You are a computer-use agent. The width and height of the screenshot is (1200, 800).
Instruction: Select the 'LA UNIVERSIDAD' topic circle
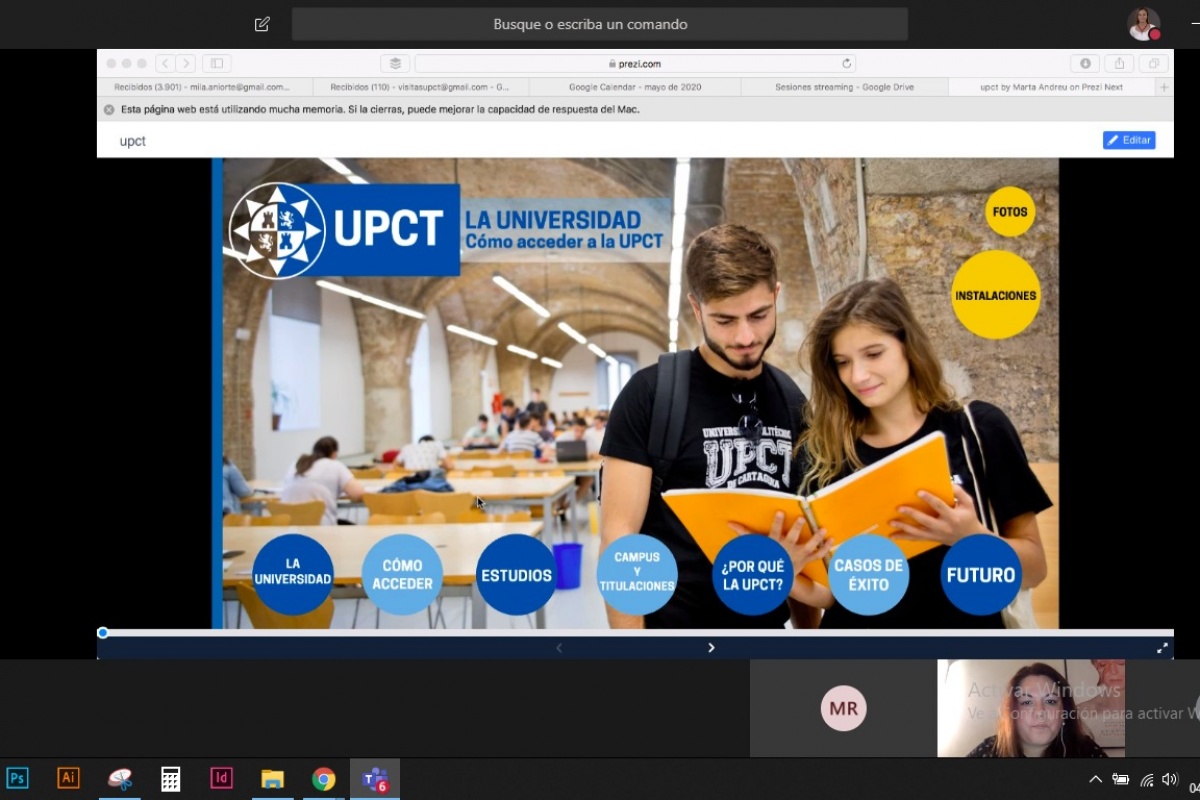(x=293, y=574)
